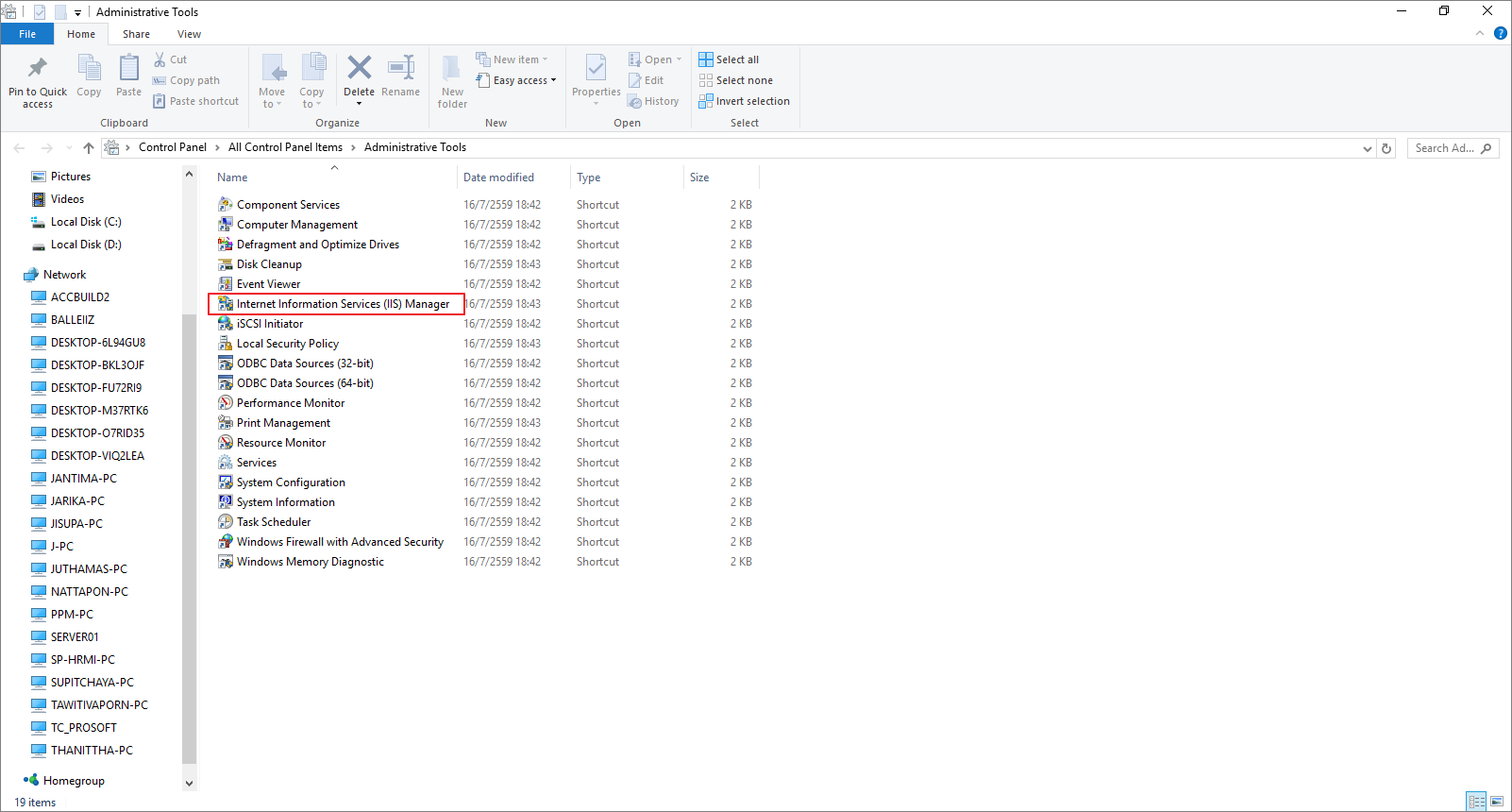
Task: Click All Control Panel Items breadcrumb
Action: pyautogui.click(x=285, y=147)
